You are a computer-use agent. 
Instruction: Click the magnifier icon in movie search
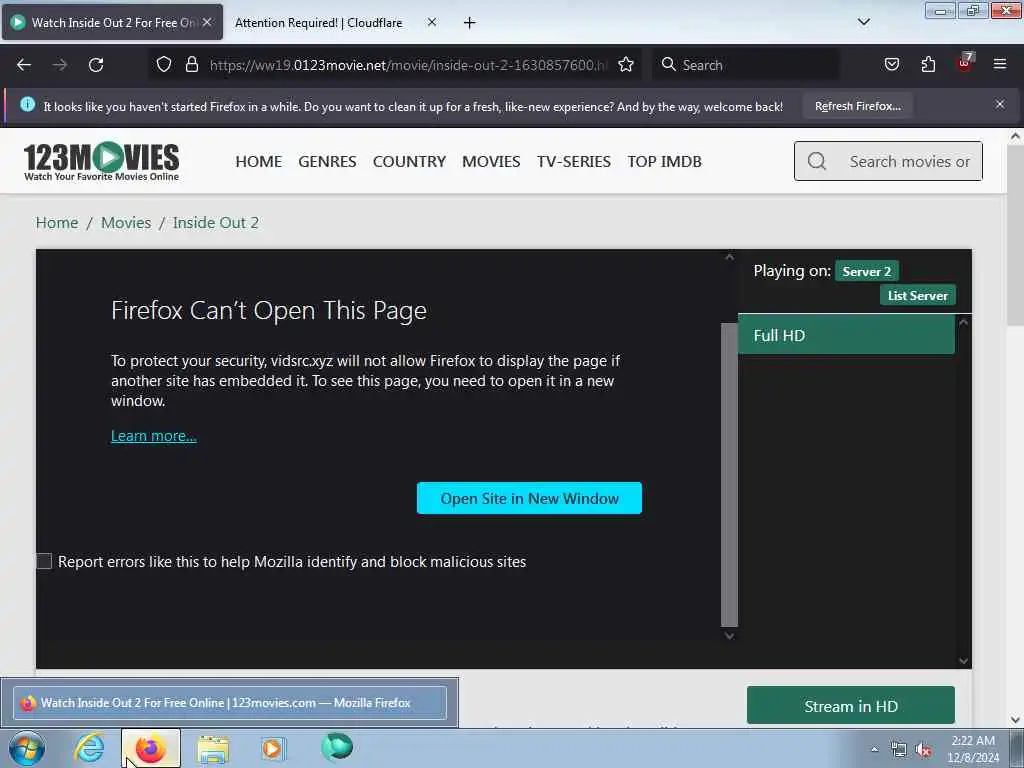pyautogui.click(x=817, y=161)
